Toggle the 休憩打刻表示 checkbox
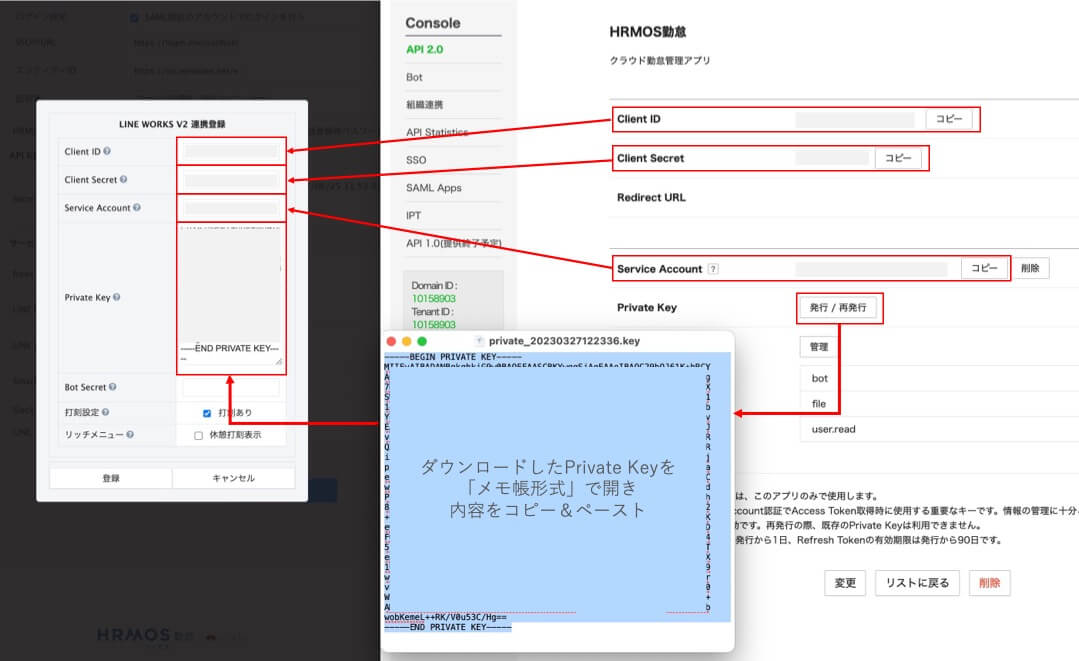Viewport: 1079px width, 661px height. click(198, 435)
